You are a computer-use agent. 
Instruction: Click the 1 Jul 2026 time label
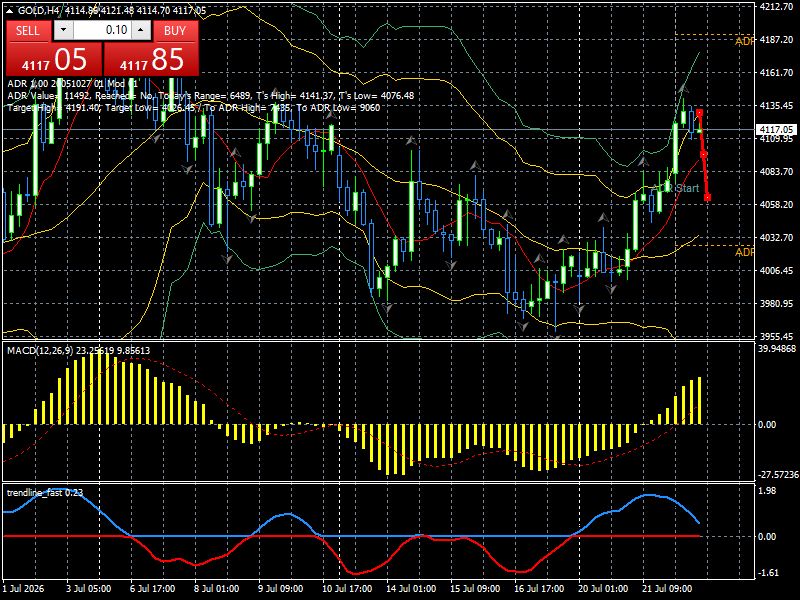(x=24, y=589)
